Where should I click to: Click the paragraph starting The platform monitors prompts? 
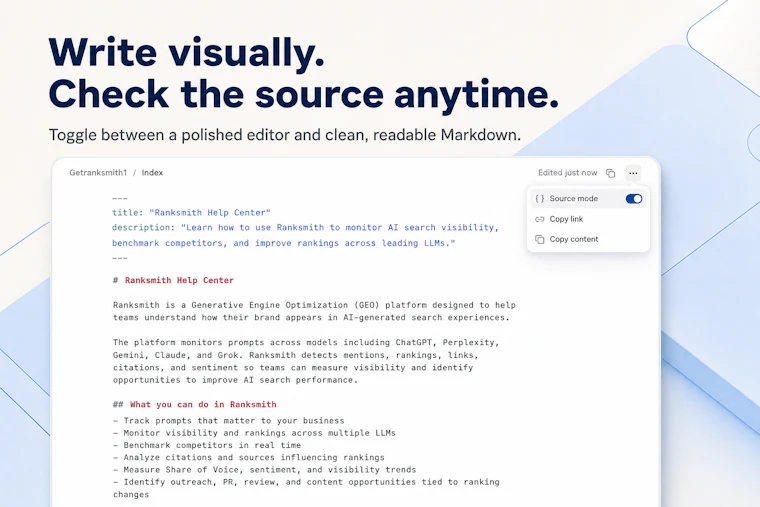306,361
